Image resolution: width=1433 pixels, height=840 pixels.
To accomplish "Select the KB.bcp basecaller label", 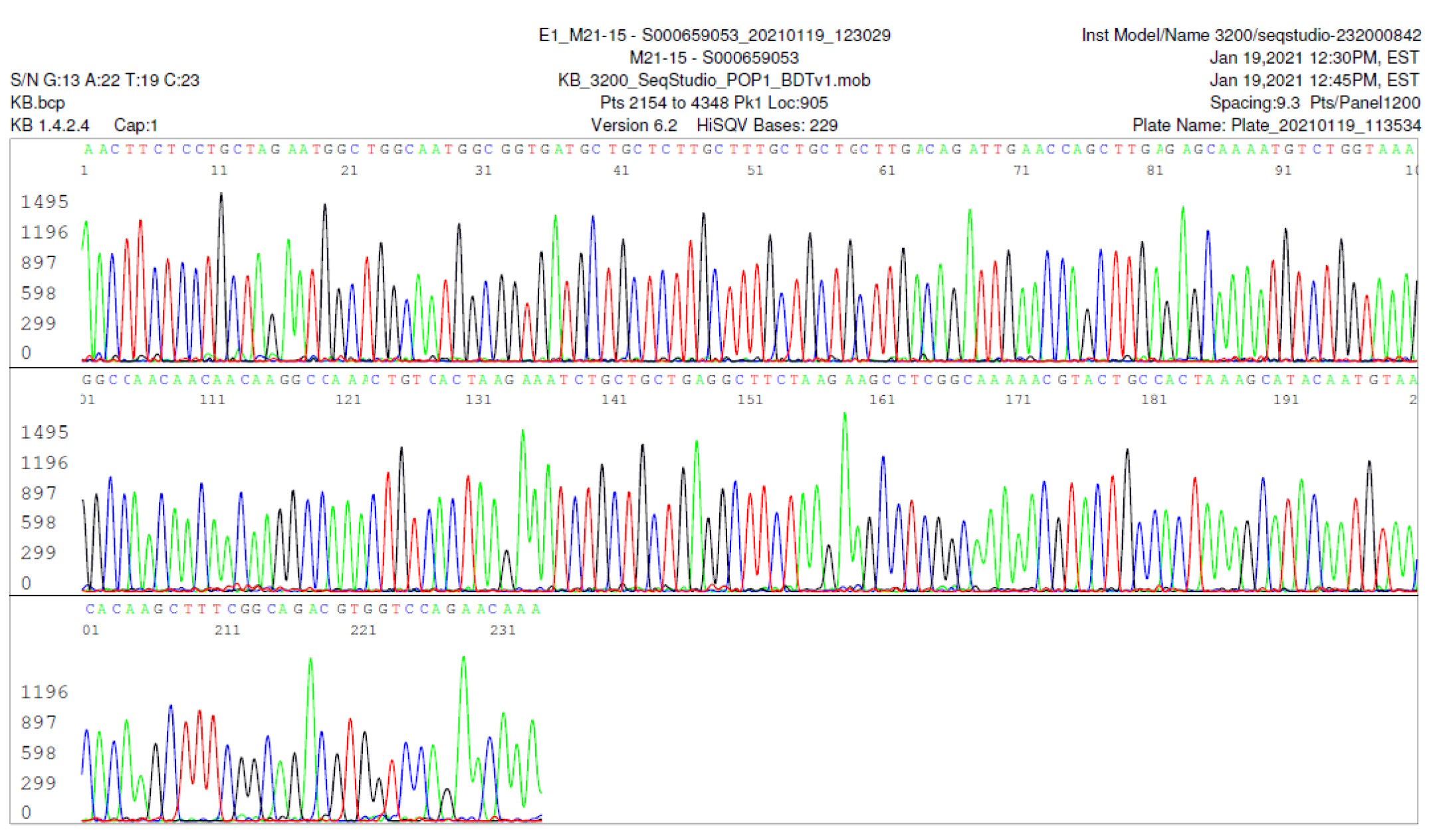I will pos(37,103).
